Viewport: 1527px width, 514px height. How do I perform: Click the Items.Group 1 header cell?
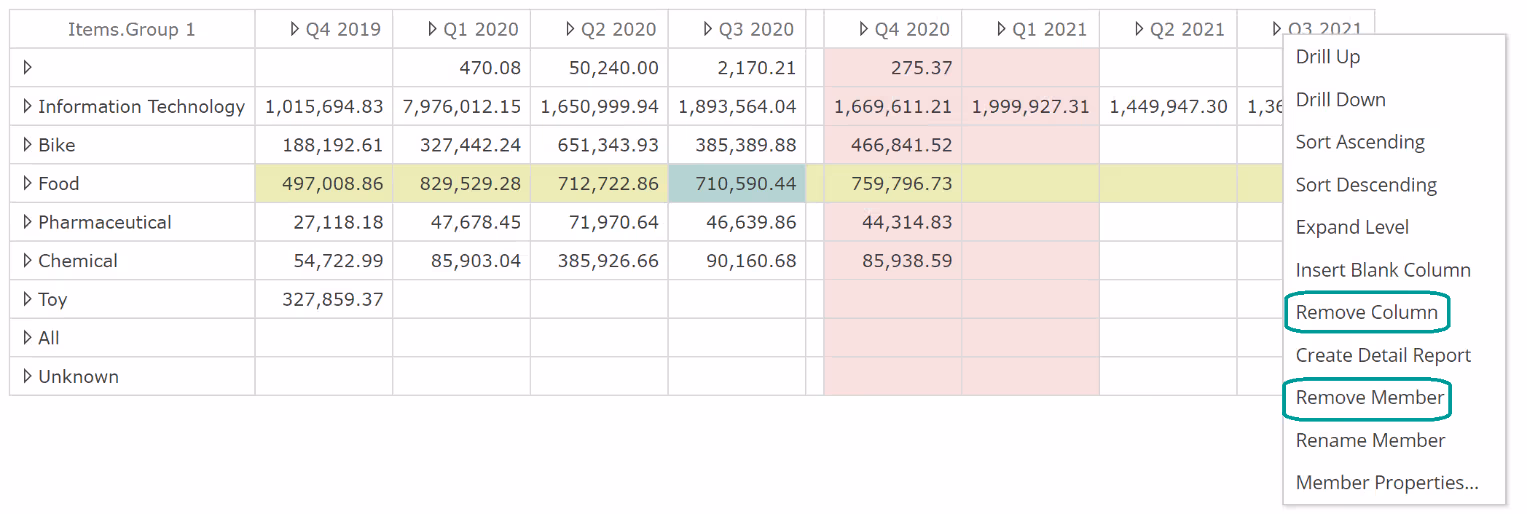point(132,29)
